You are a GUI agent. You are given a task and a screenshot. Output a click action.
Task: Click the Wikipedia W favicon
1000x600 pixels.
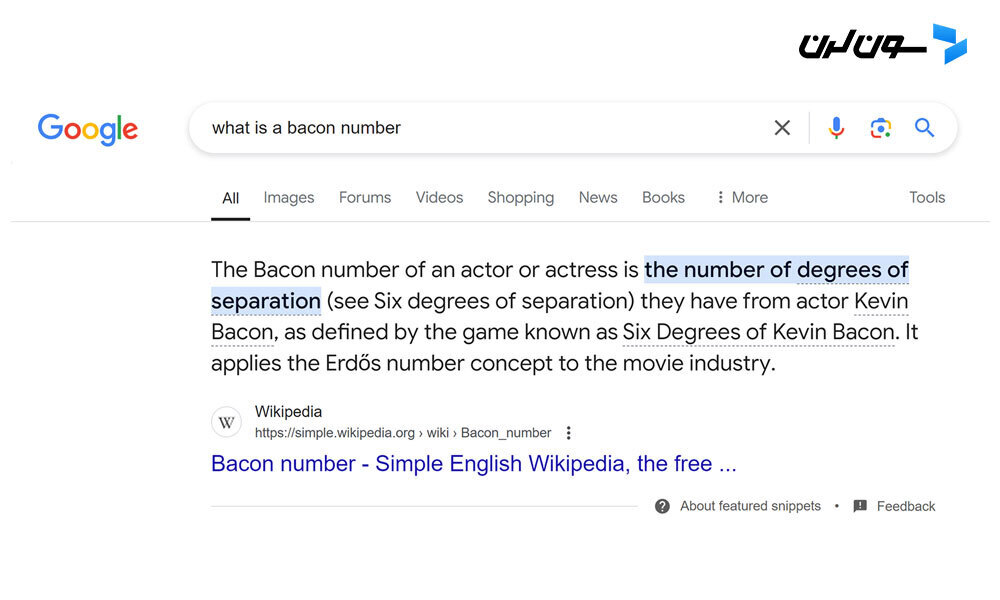226,422
